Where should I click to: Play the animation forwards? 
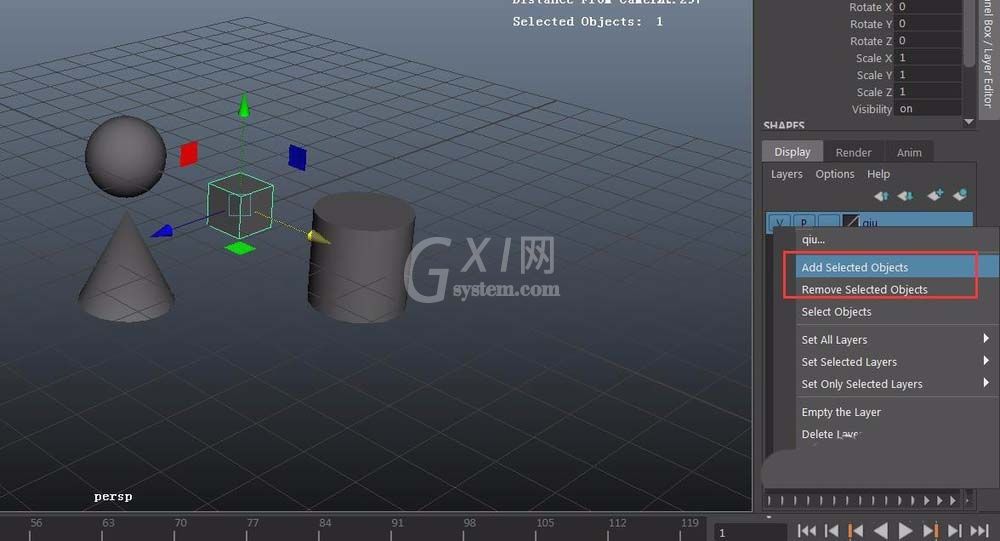pyautogui.click(x=905, y=531)
